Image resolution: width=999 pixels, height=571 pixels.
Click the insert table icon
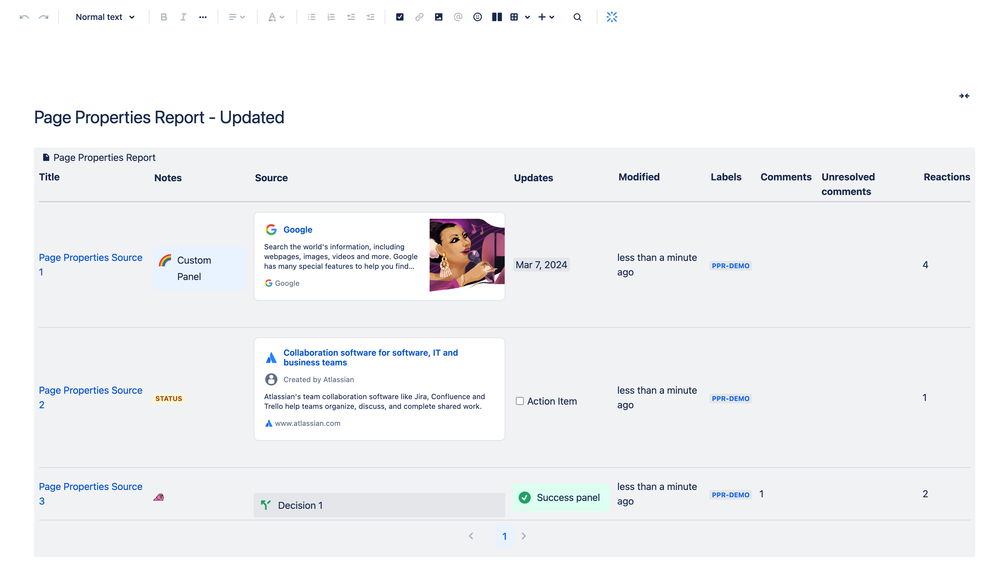514,17
